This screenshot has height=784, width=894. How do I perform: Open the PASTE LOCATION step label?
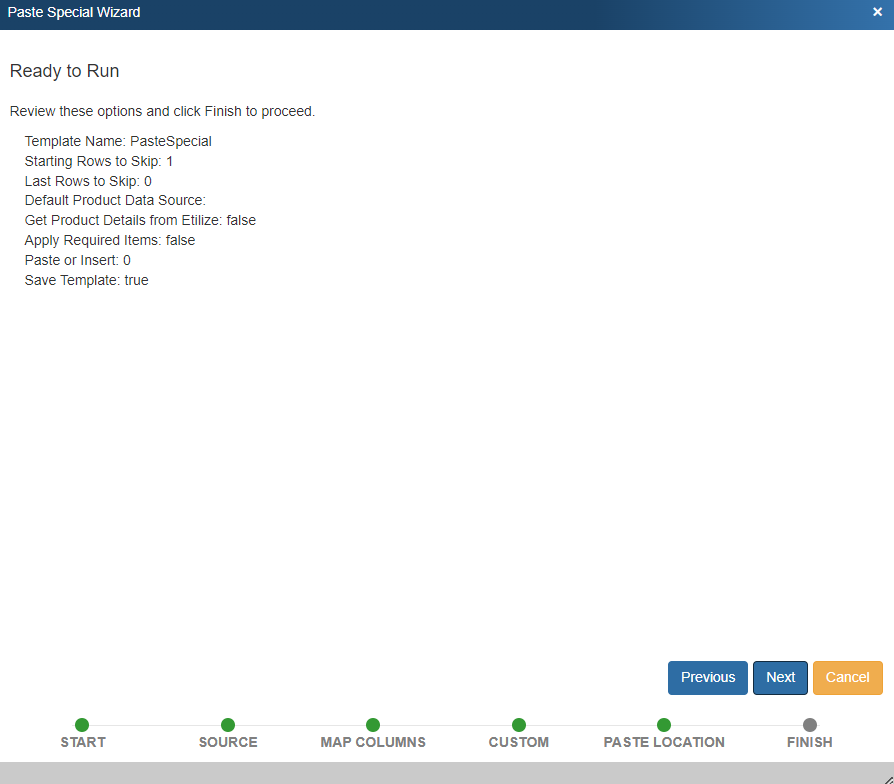pos(664,743)
